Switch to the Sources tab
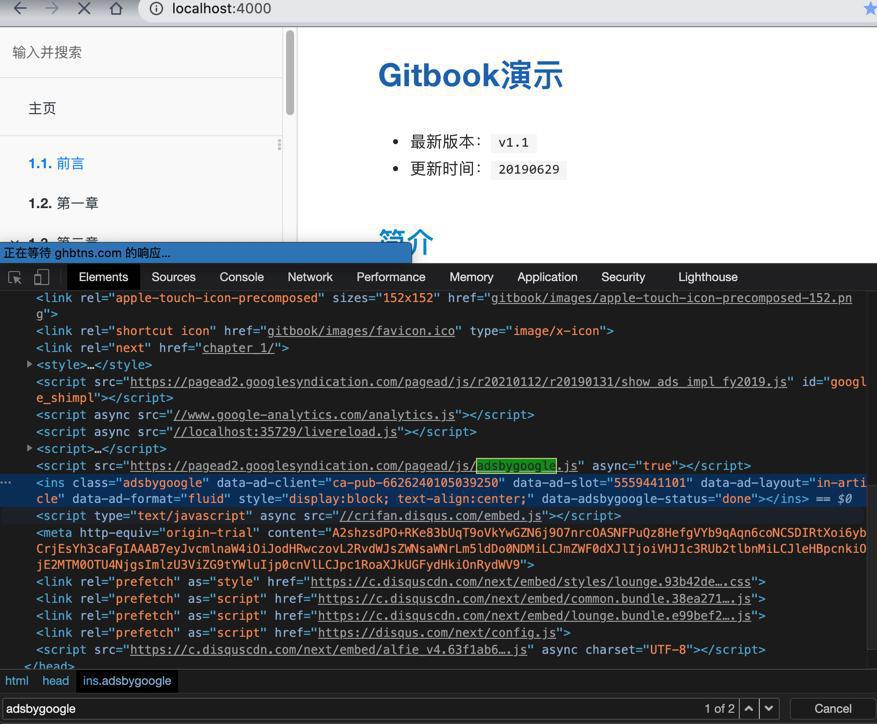The image size is (877, 724). click(x=173, y=277)
